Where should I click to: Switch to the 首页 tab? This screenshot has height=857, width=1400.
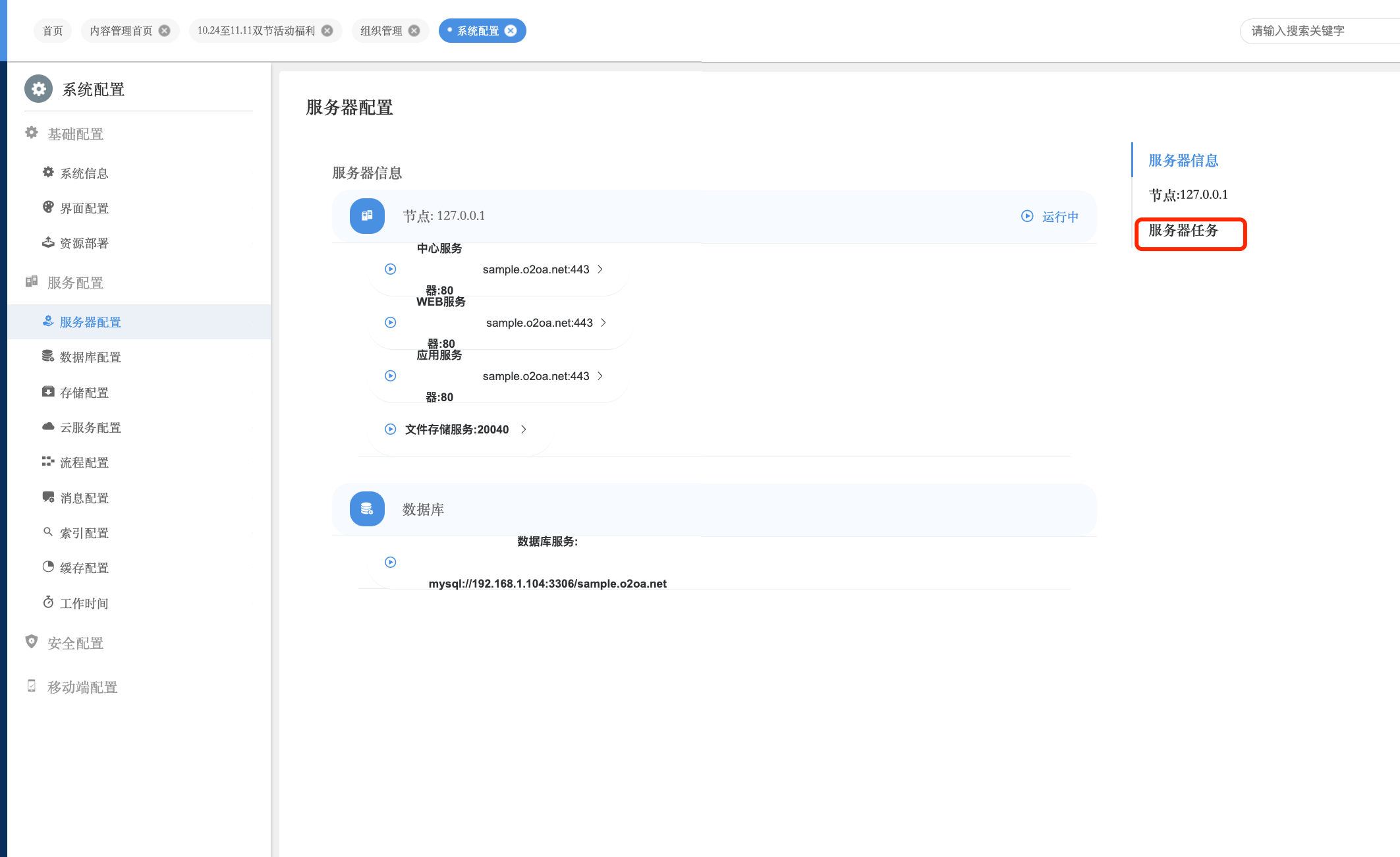point(53,31)
